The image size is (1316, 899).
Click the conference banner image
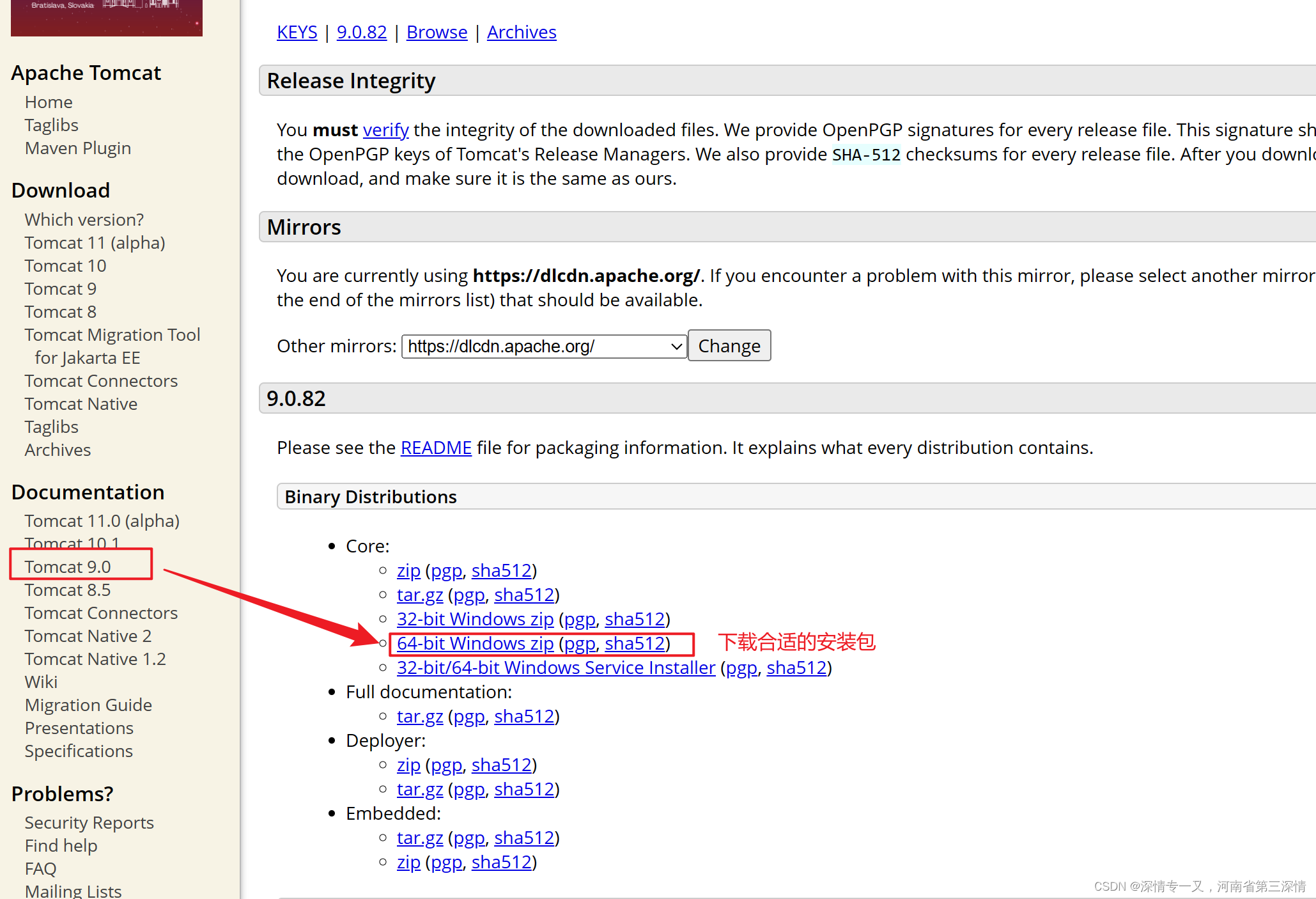point(106,18)
